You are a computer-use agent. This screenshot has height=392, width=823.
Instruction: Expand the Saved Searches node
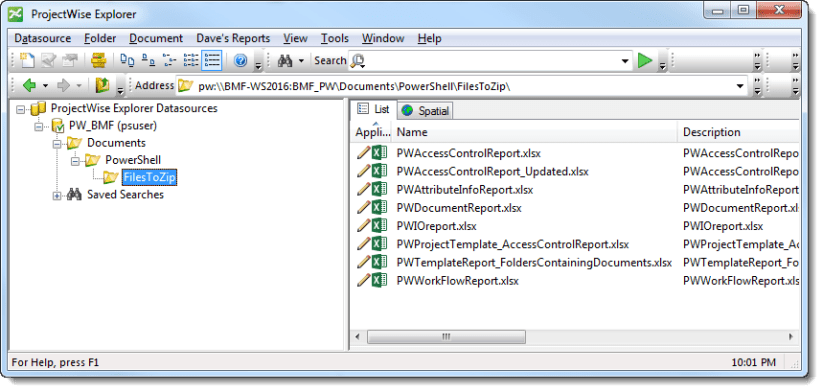(57, 195)
